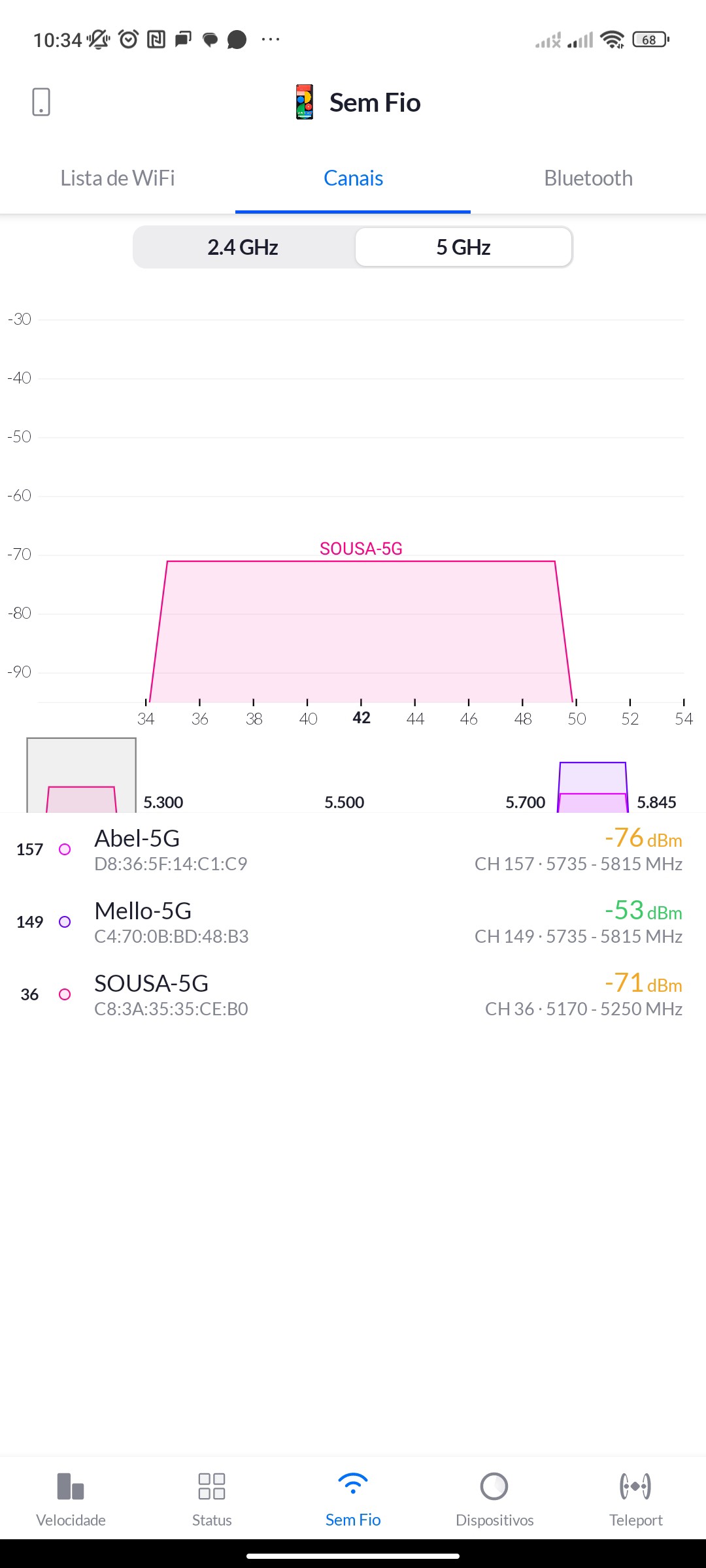Screen dimensions: 706x1568
Task: Tap the phone device icon at top left
Action: click(41, 103)
